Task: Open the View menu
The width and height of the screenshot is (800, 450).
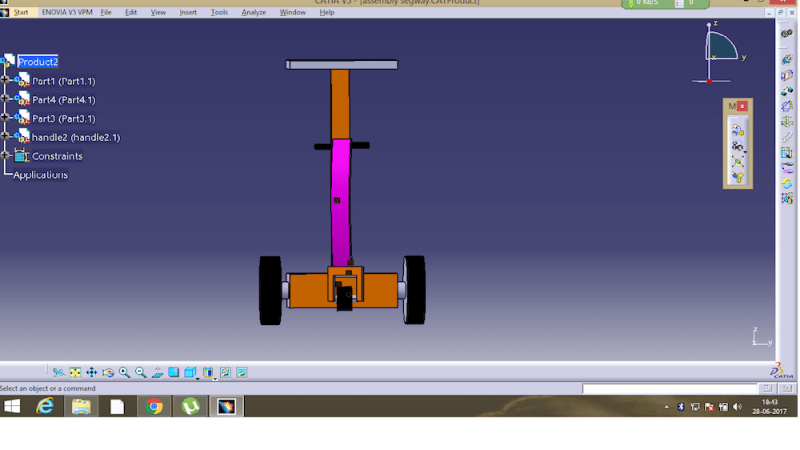Action: click(x=158, y=12)
